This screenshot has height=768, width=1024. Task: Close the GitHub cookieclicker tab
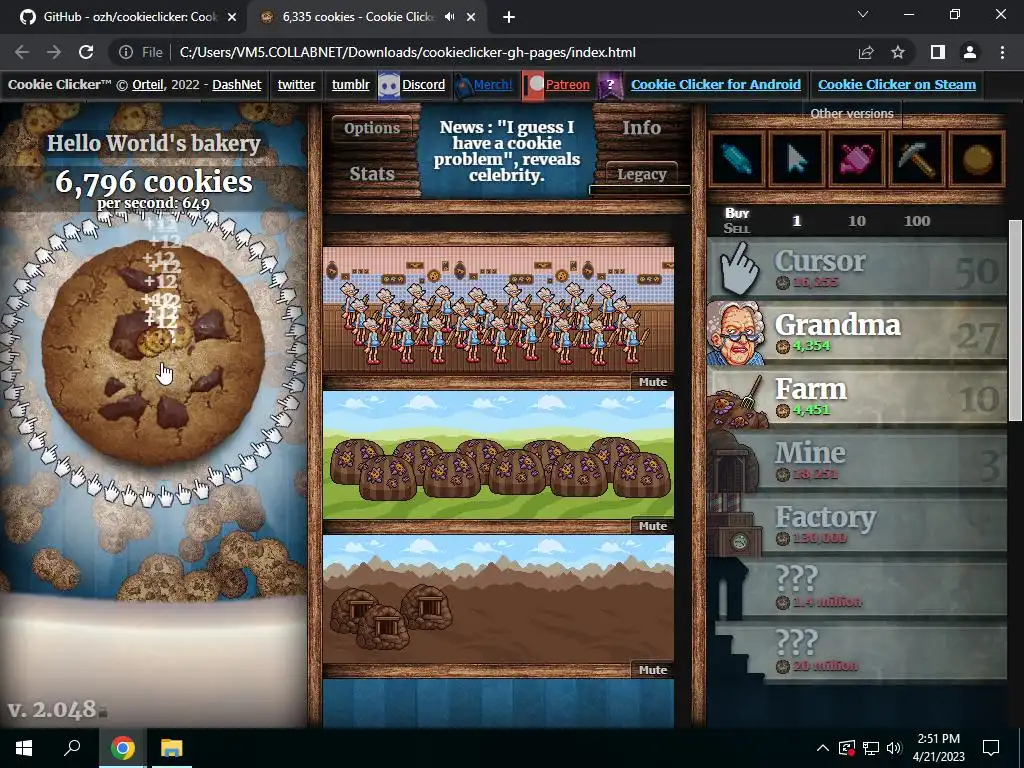click(232, 17)
